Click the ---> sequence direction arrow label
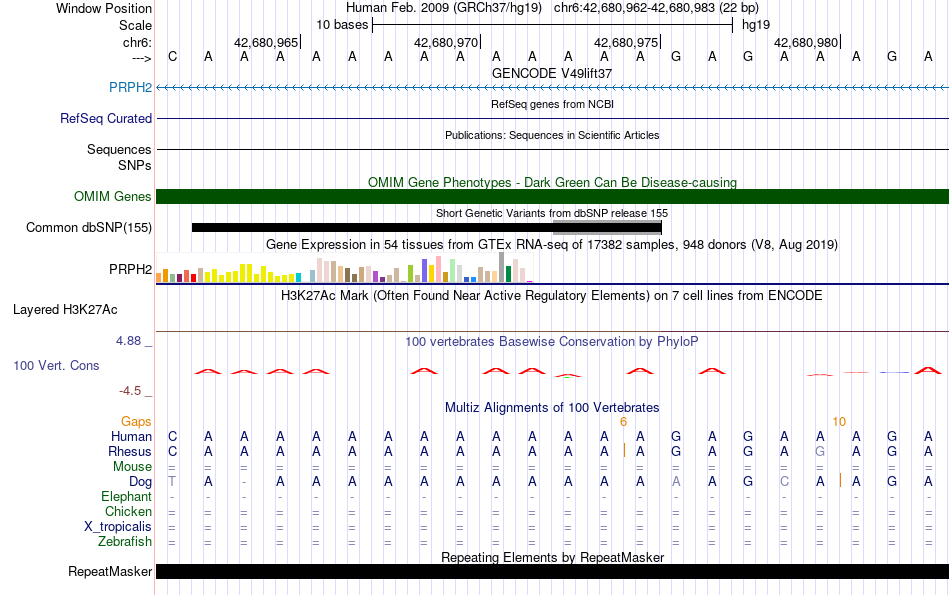Image resolution: width=950 pixels, height=595 pixels. [x=142, y=58]
